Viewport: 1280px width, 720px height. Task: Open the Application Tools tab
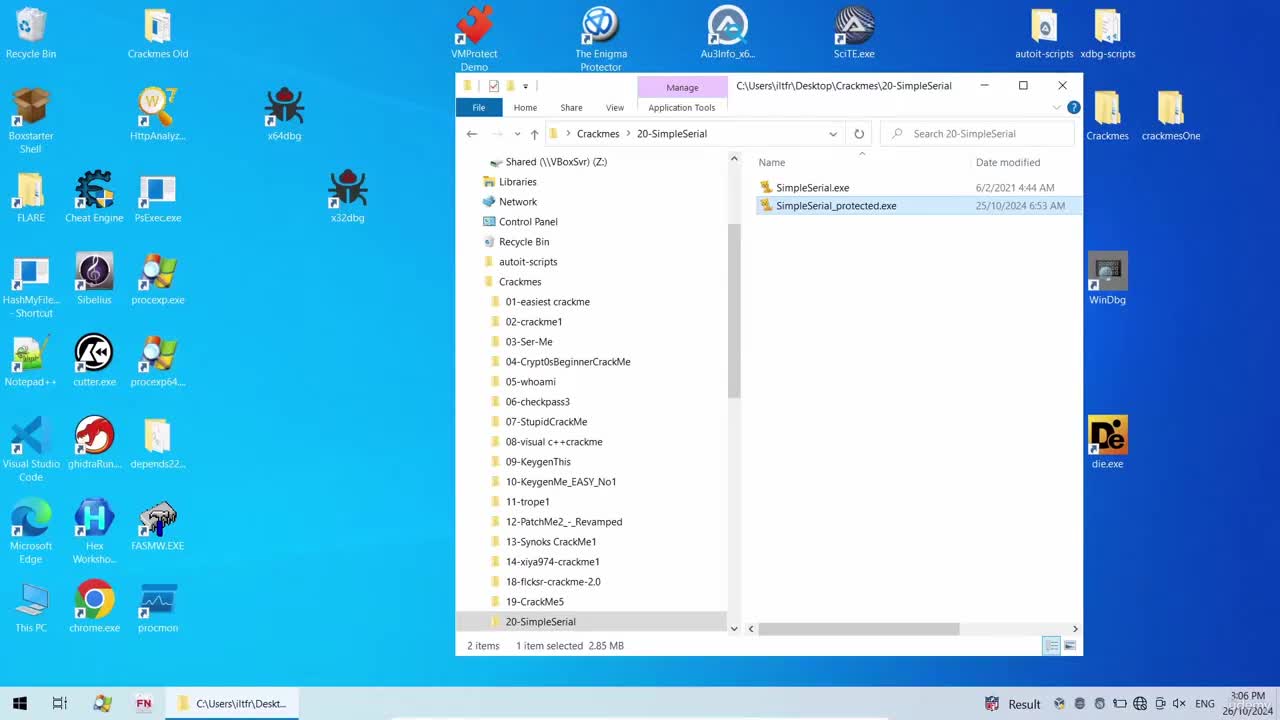[x=682, y=107]
